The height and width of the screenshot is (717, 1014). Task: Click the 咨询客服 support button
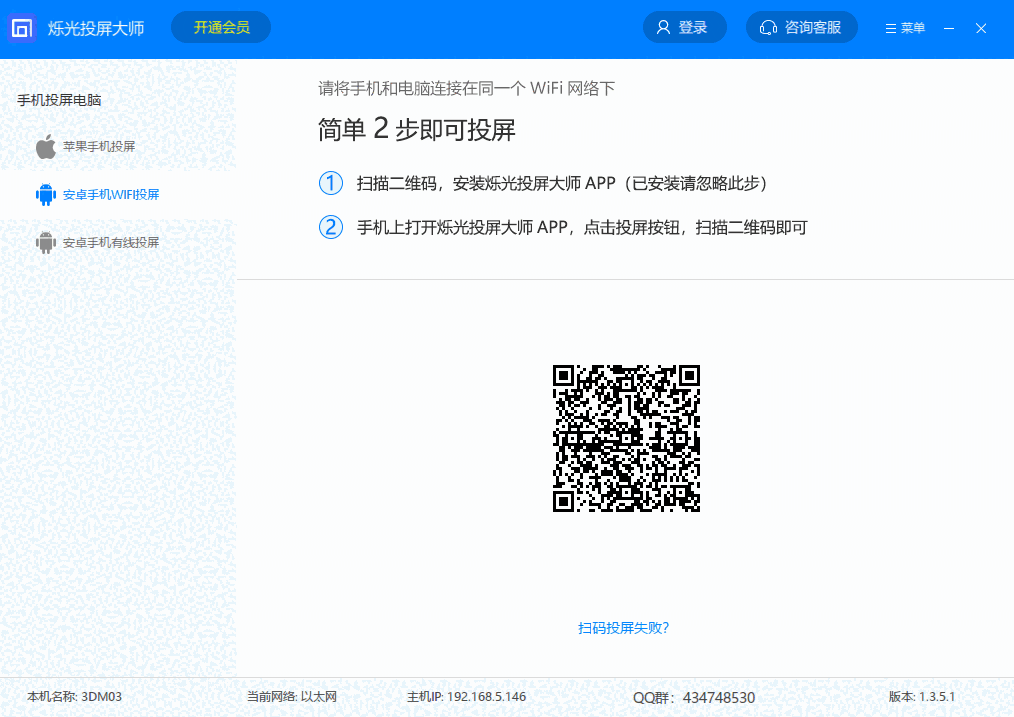coord(802,27)
